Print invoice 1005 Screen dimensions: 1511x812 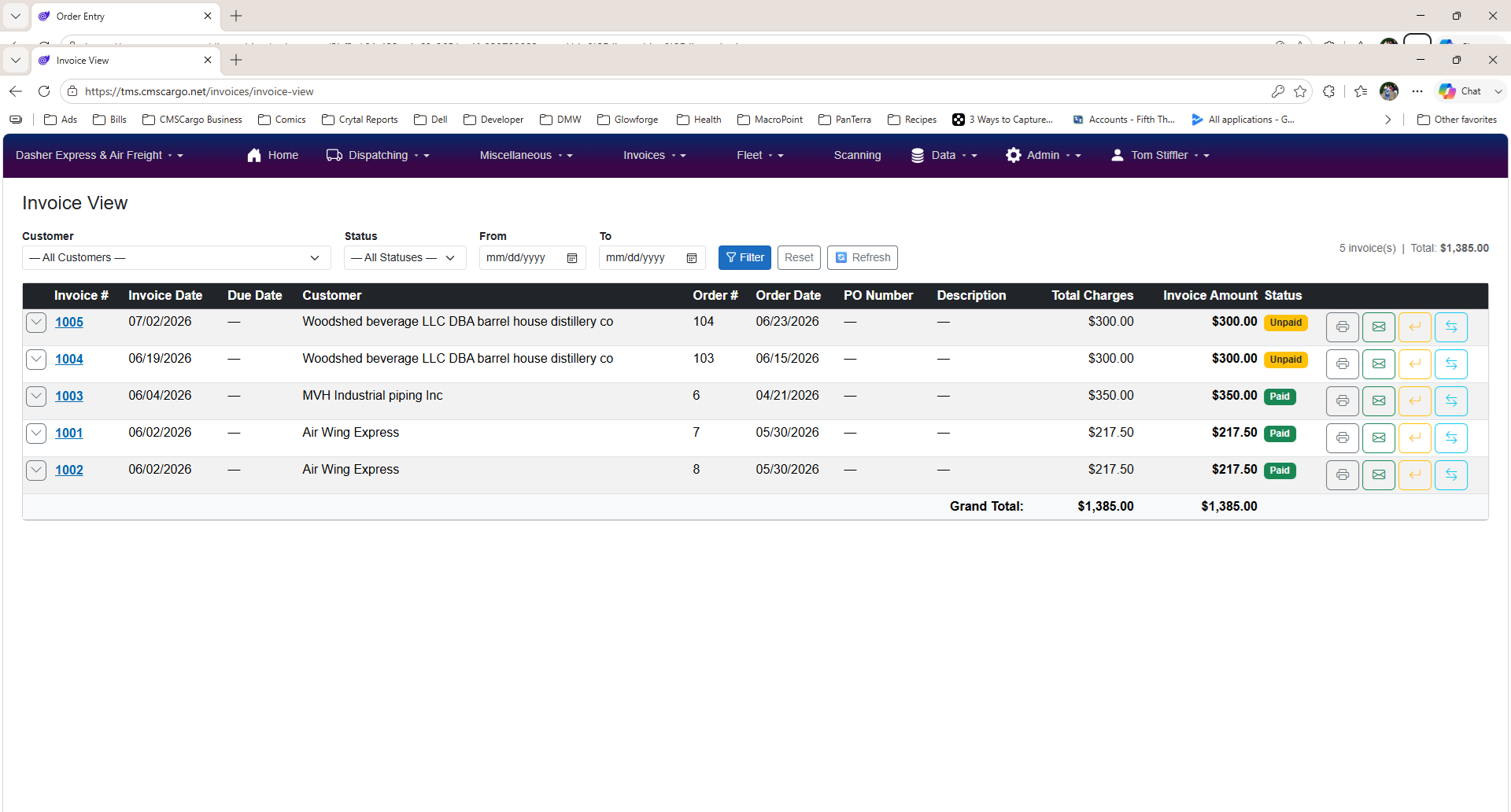(1343, 327)
